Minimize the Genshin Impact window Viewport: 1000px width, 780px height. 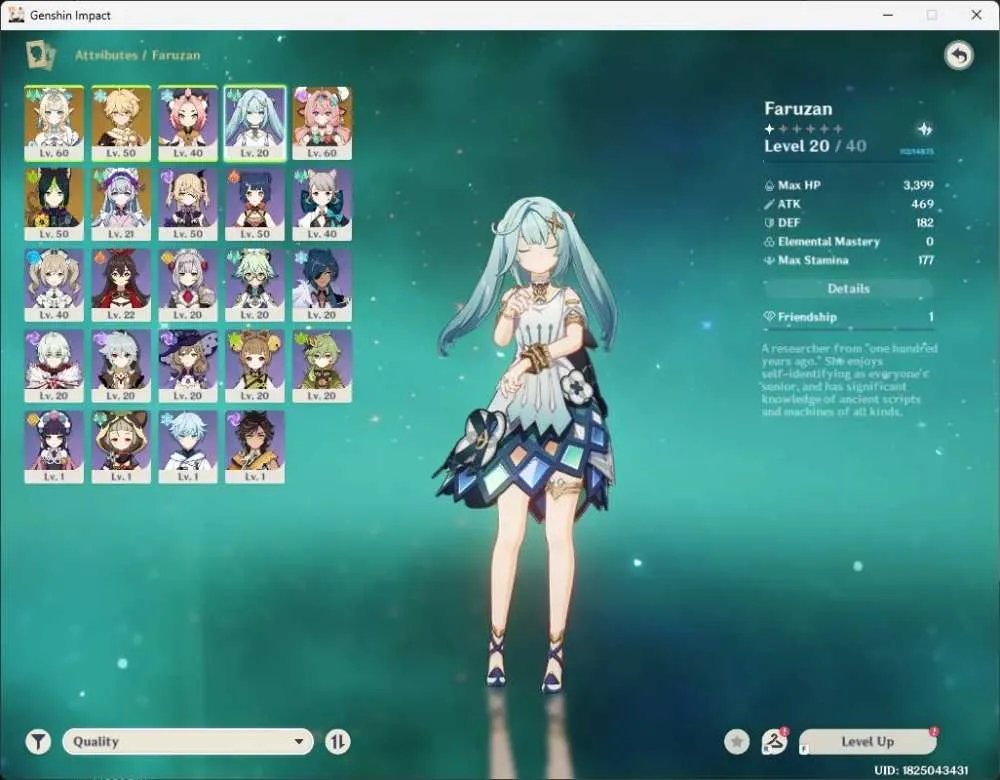(x=888, y=15)
